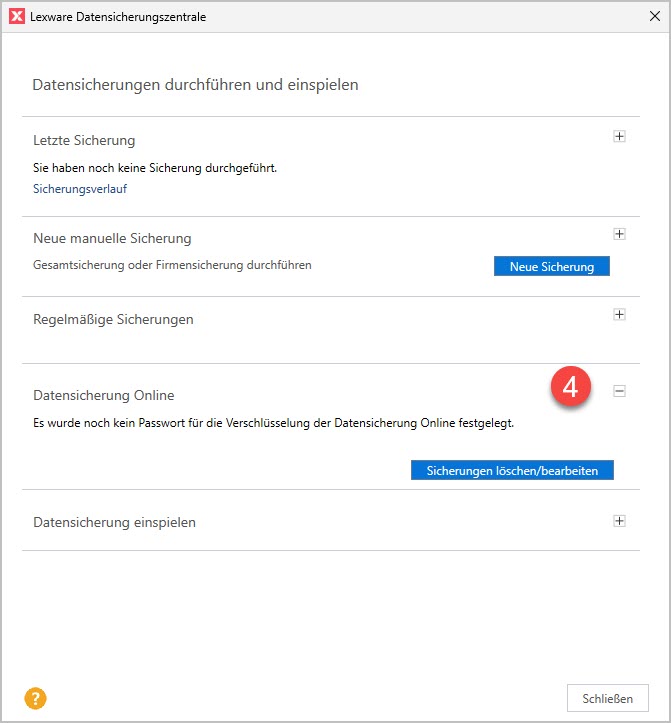The image size is (671, 723).
Task: Close the Datensicherungszentrale window with X
Action: pyautogui.click(x=654, y=17)
